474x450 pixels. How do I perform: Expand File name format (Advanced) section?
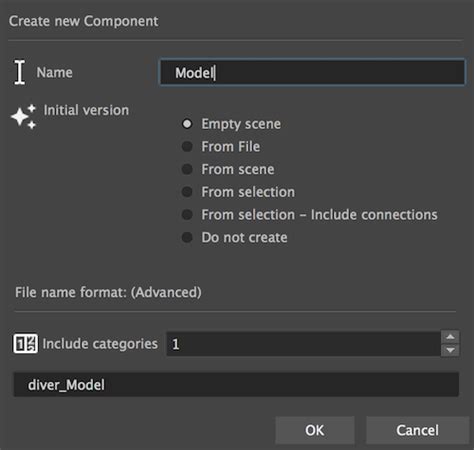pos(108,292)
